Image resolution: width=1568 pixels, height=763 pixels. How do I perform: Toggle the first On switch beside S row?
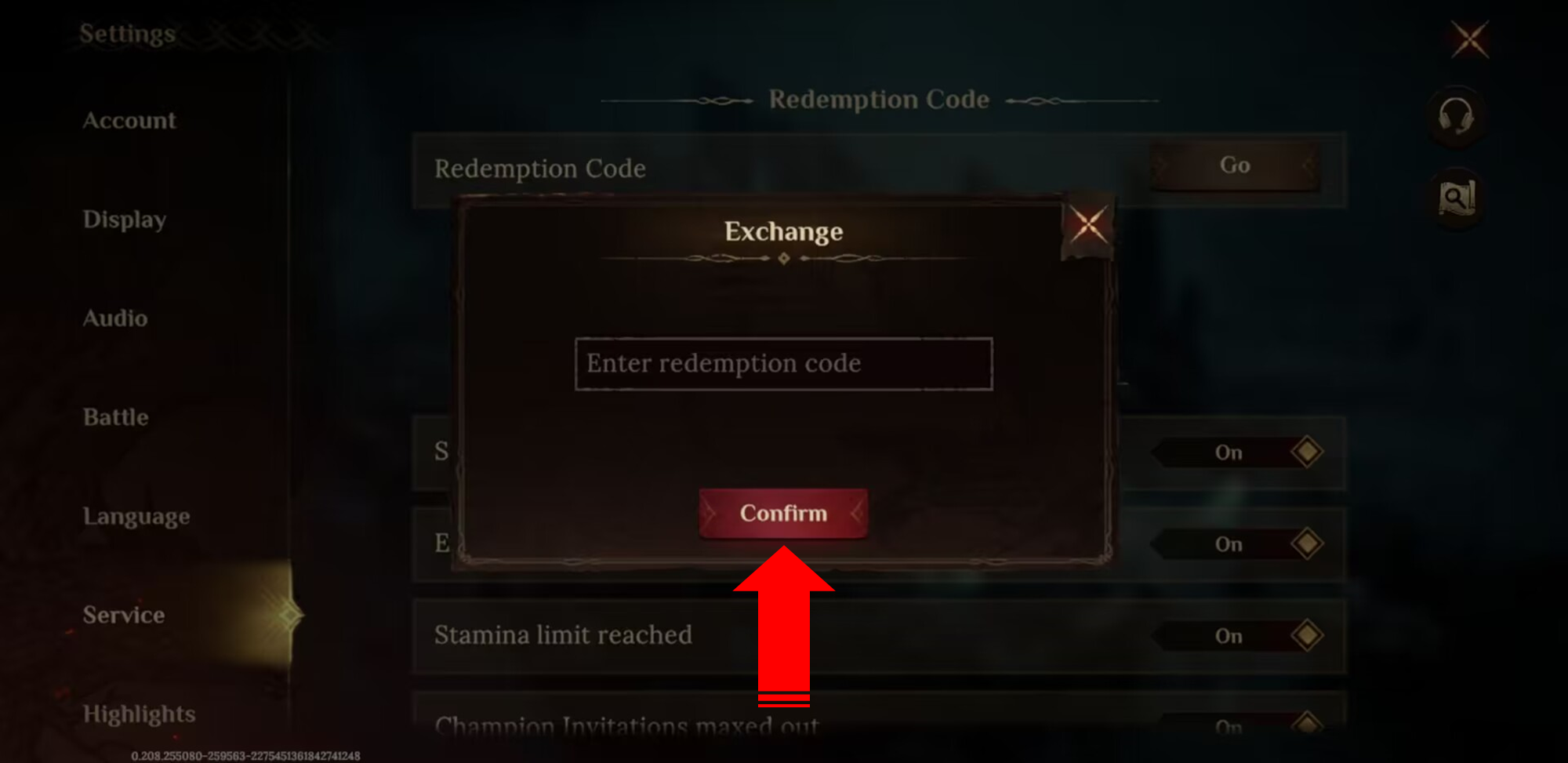pyautogui.click(x=1238, y=452)
